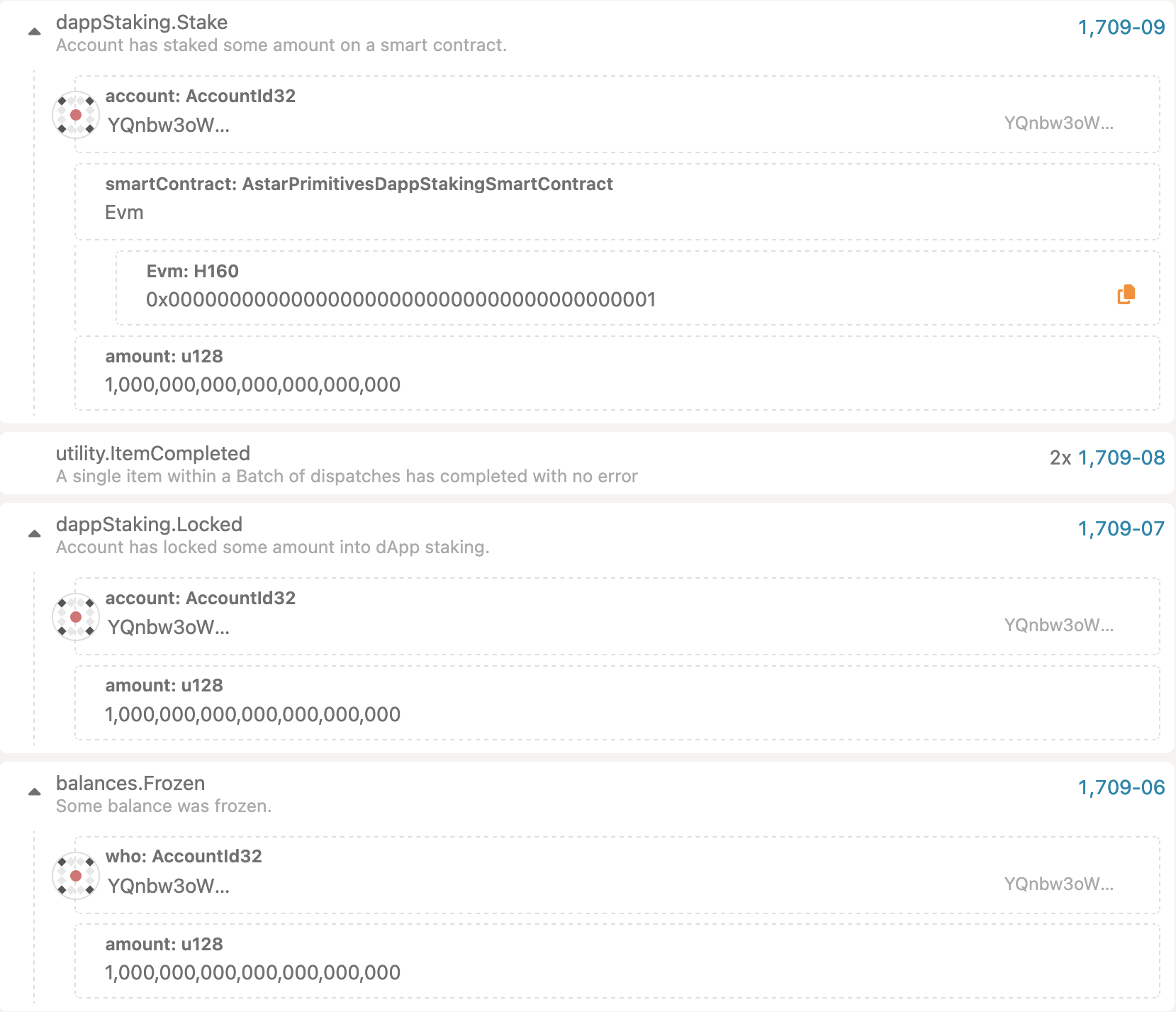Collapse the dappStaking.Locked event details
Viewport: 1176px width, 1012px height.
34,534
